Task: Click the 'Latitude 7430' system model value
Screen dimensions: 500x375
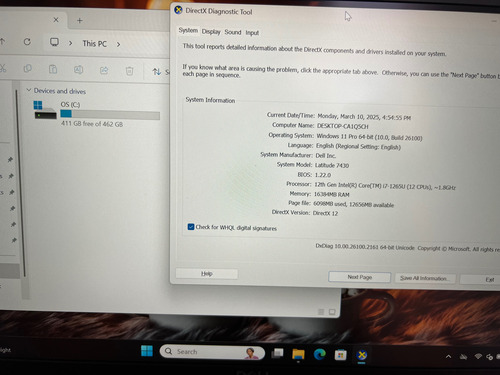Action: [x=332, y=165]
